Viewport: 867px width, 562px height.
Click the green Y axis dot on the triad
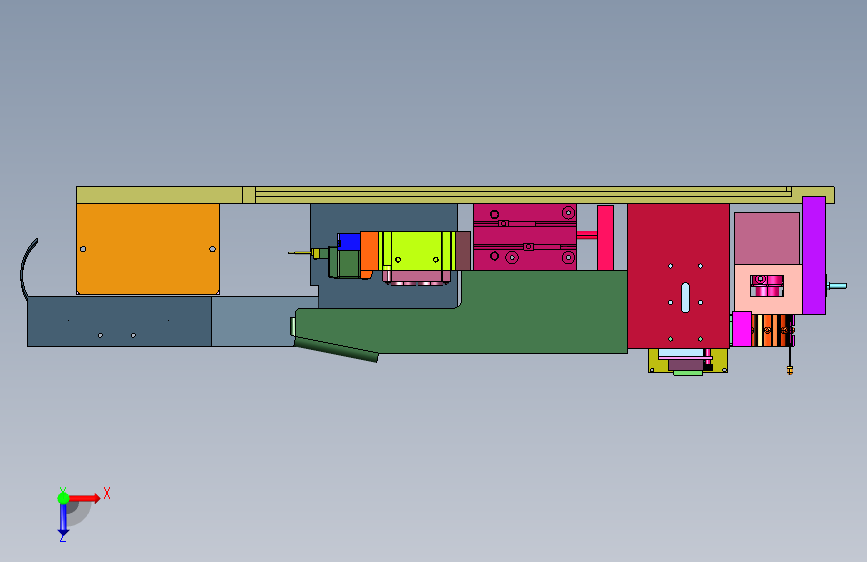pos(63,498)
